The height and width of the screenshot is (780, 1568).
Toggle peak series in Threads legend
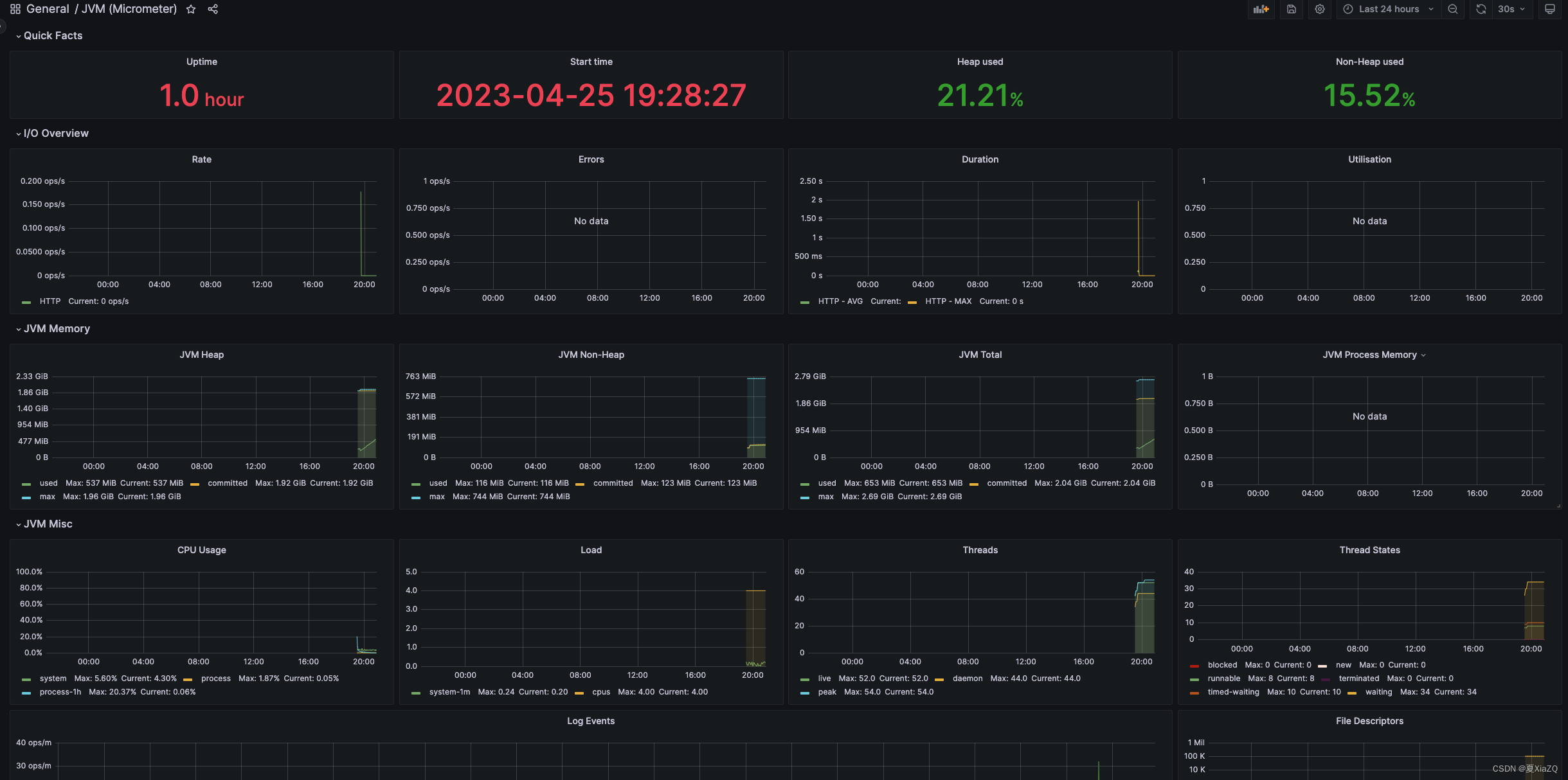point(827,692)
